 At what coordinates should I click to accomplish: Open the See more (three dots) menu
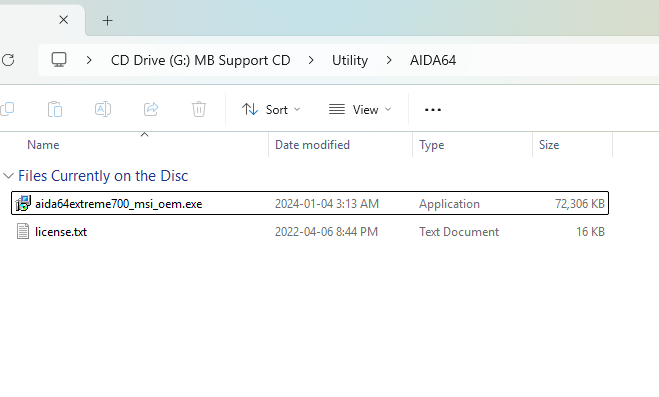point(433,110)
